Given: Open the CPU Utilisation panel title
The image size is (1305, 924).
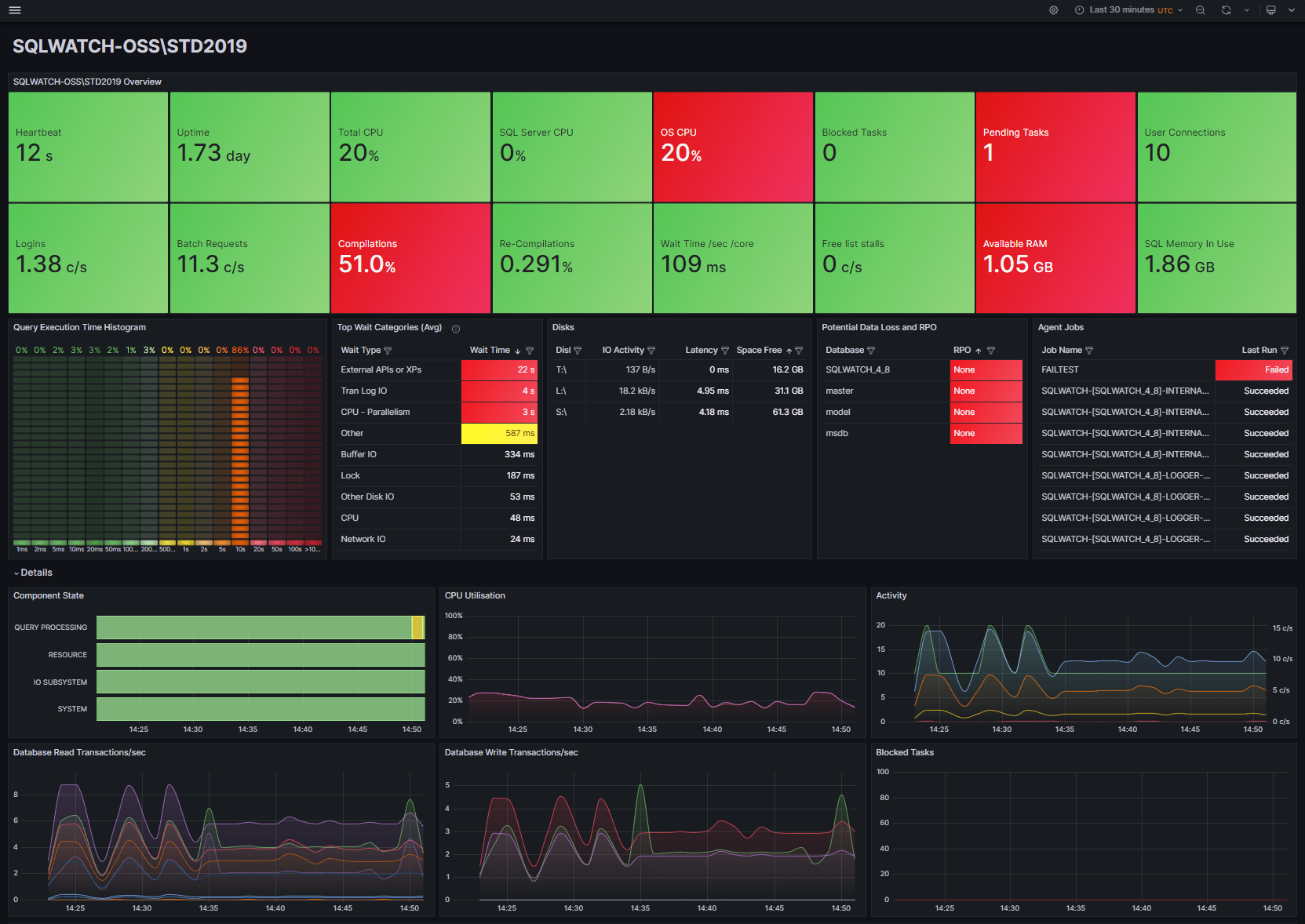Looking at the screenshot, I should click(475, 596).
